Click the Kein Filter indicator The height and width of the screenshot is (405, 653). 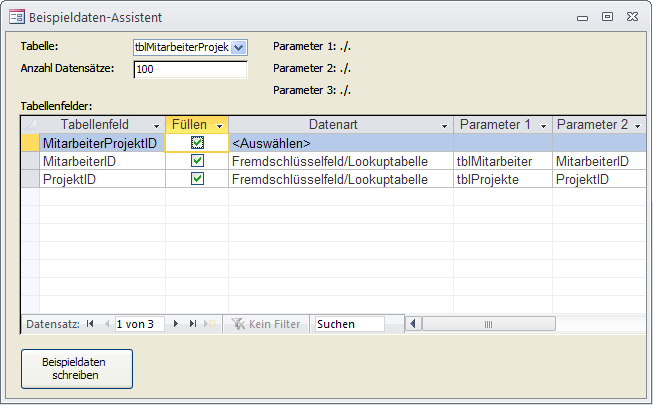click(266, 324)
